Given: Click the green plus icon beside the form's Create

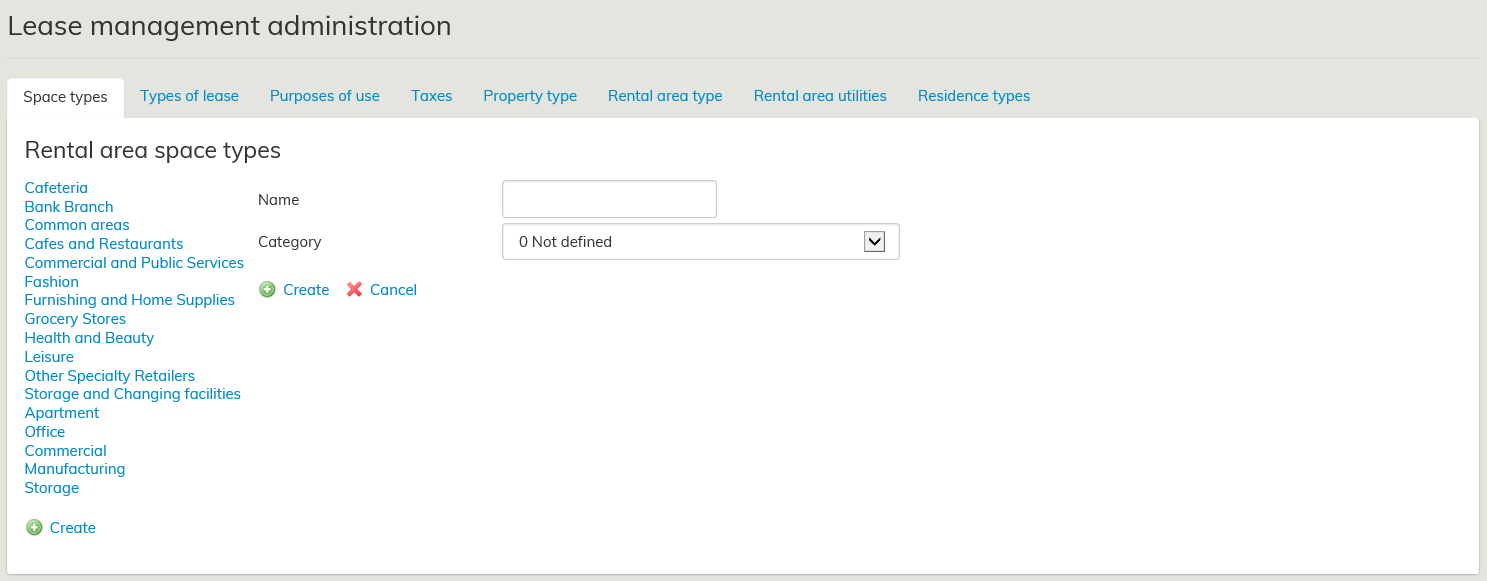Looking at the screenshot, I should [x=267, y=290].
